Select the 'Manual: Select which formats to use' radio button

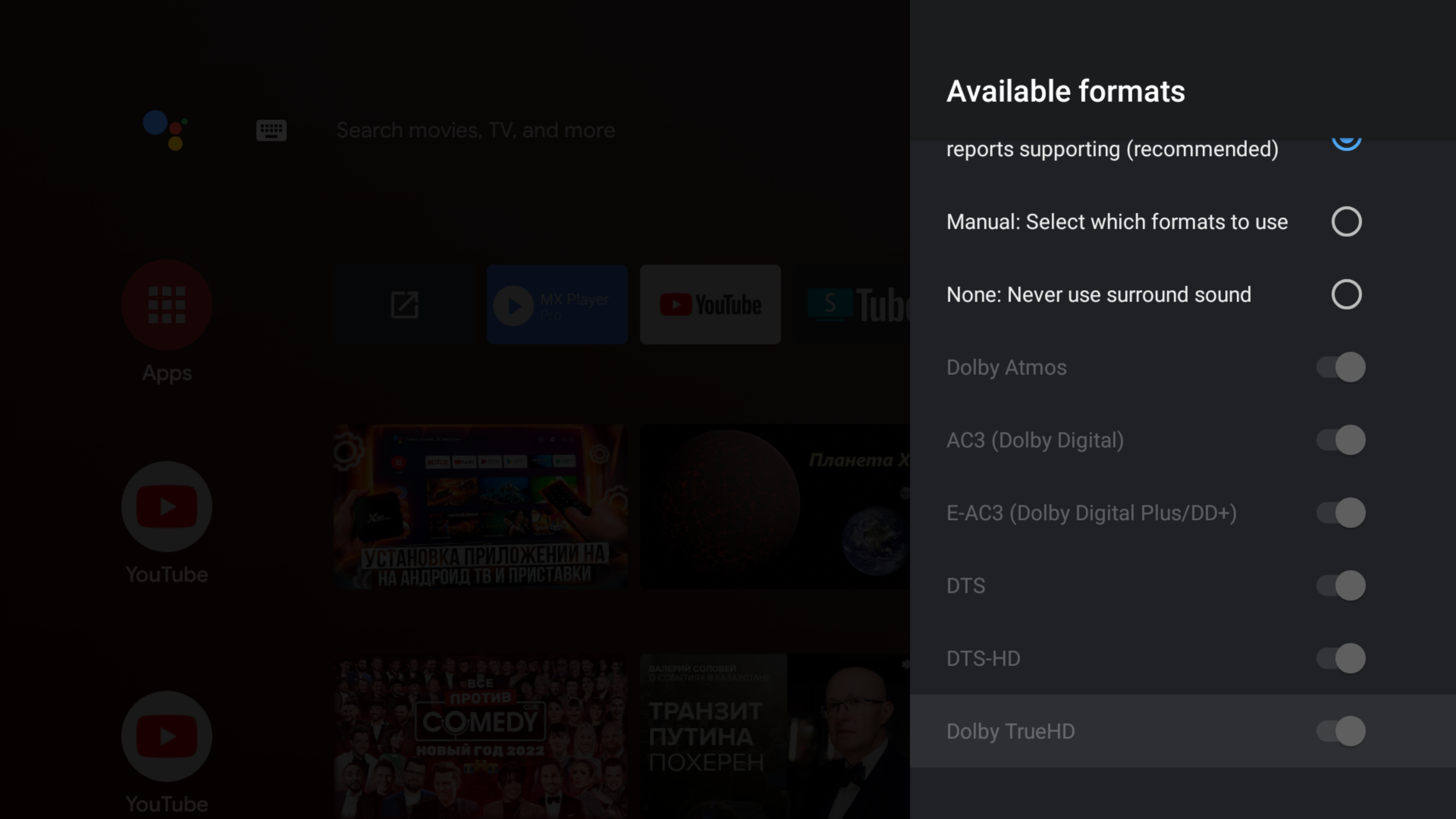pos(1346,221)
